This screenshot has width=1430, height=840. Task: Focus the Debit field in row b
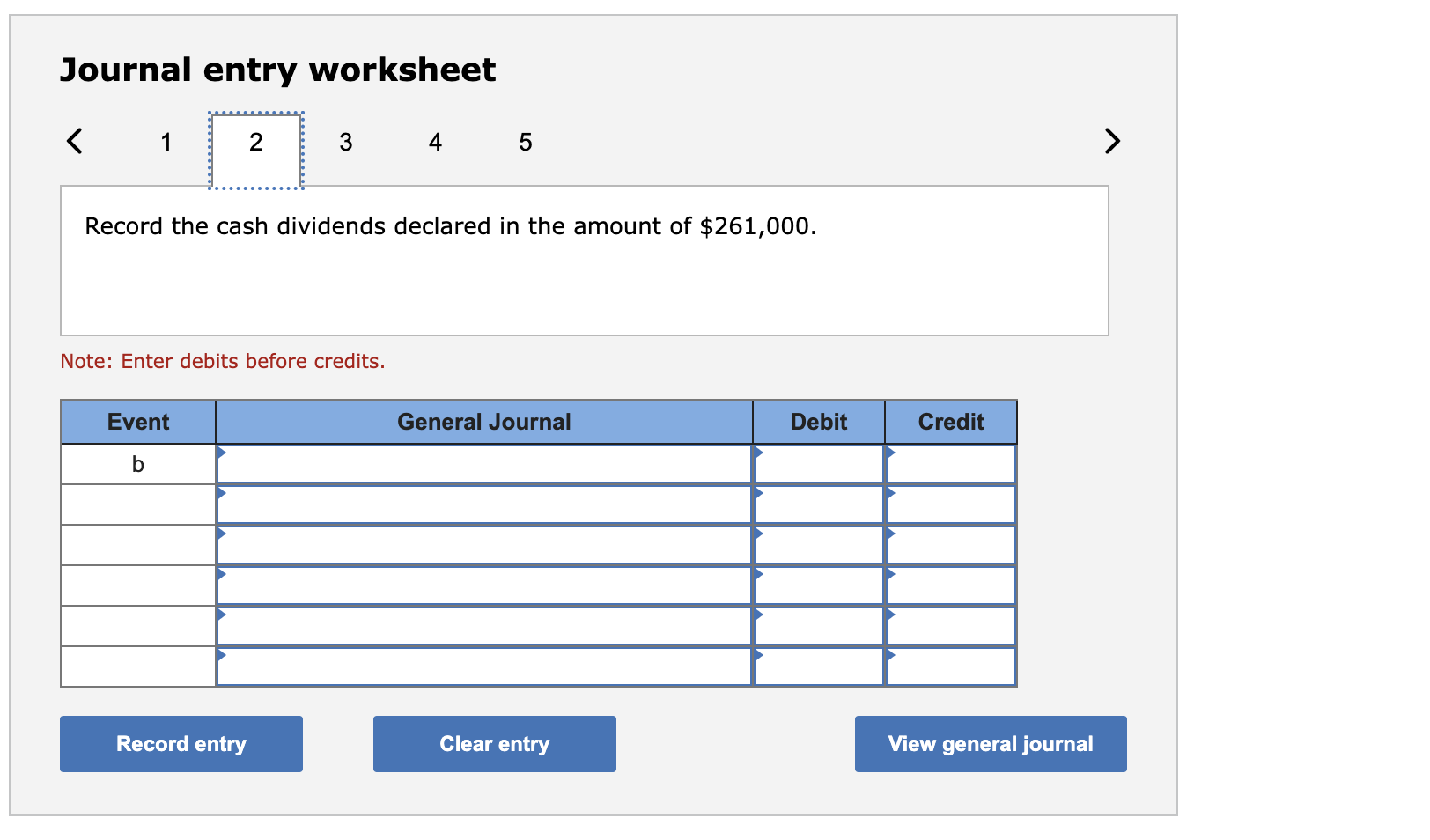pos(819,464)
